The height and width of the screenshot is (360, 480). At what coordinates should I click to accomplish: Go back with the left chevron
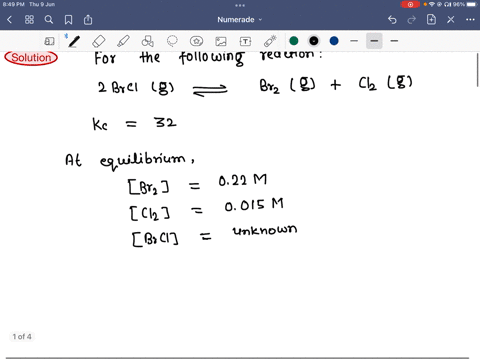point(9,20)
